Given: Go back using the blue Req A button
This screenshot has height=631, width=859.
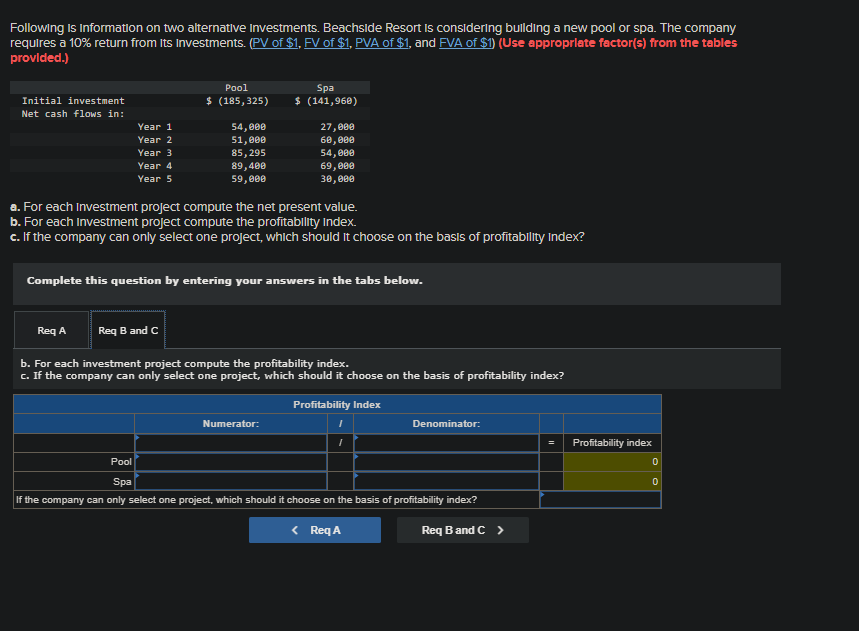Looking at the screenshot, I should [x=315, y=530].
